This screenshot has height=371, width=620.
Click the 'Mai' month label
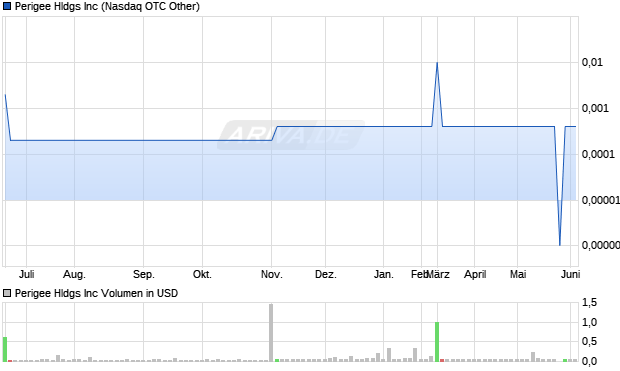pos(518,274)
